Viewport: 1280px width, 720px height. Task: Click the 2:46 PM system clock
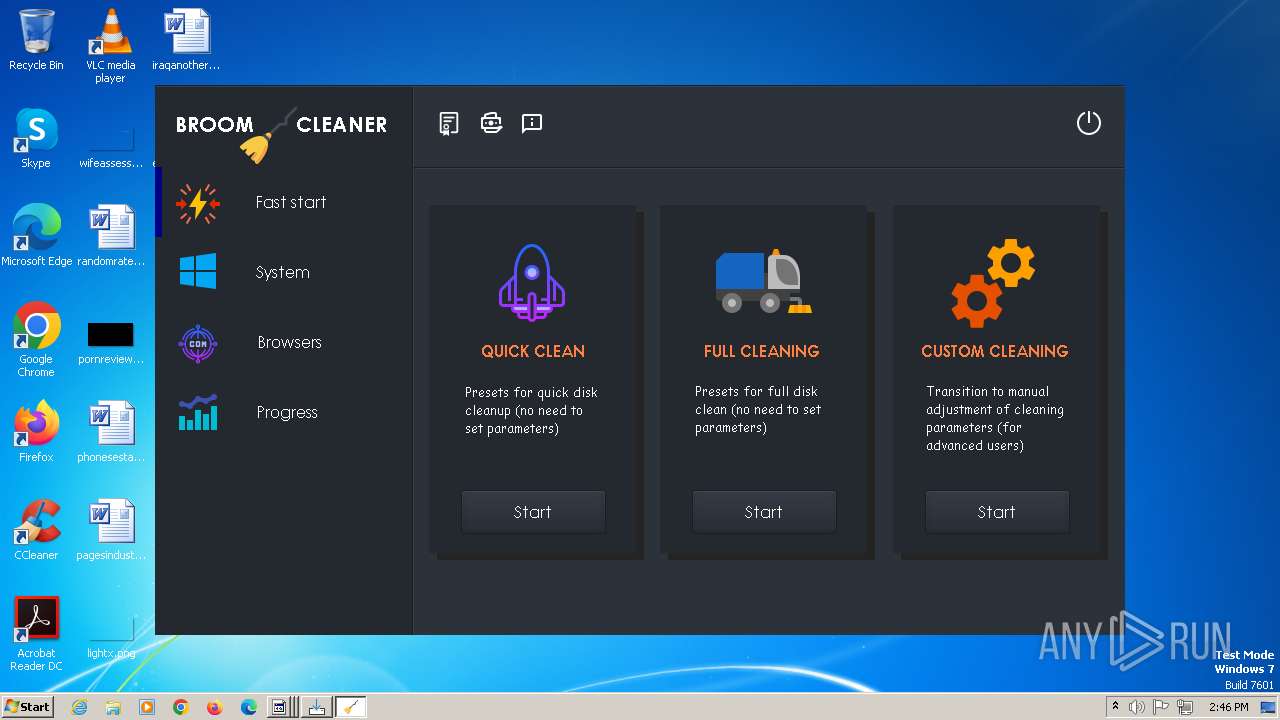tap(1228, 707)
